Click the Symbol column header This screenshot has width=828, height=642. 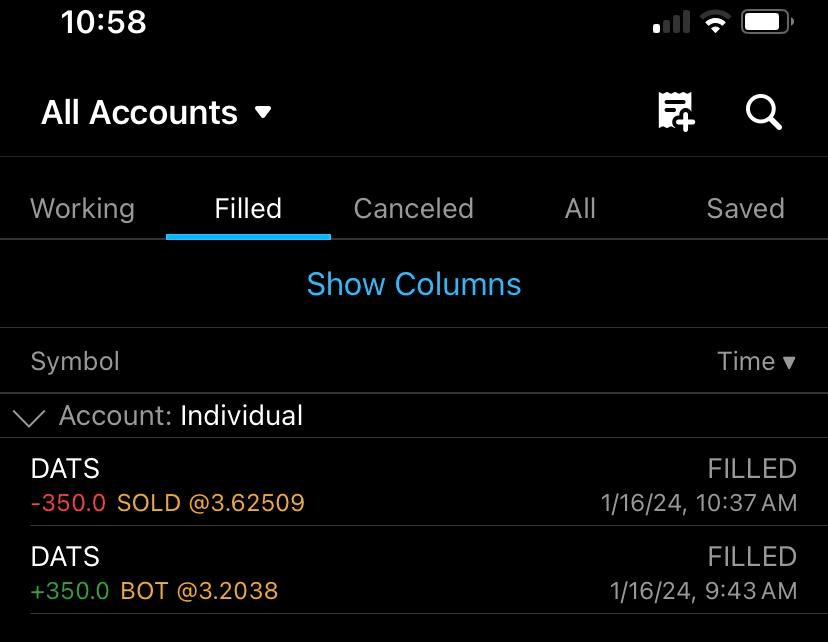coord(75,362)
